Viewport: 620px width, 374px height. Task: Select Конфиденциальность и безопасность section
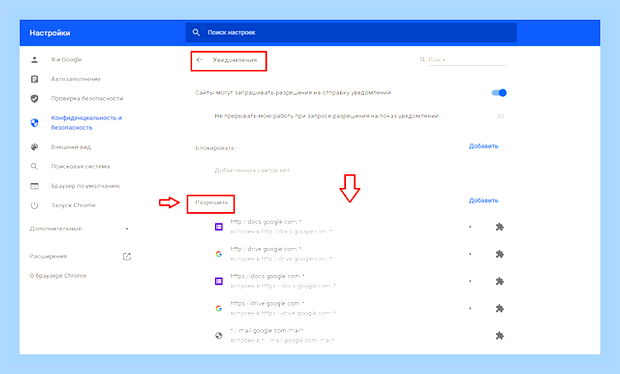pos(87,123)
